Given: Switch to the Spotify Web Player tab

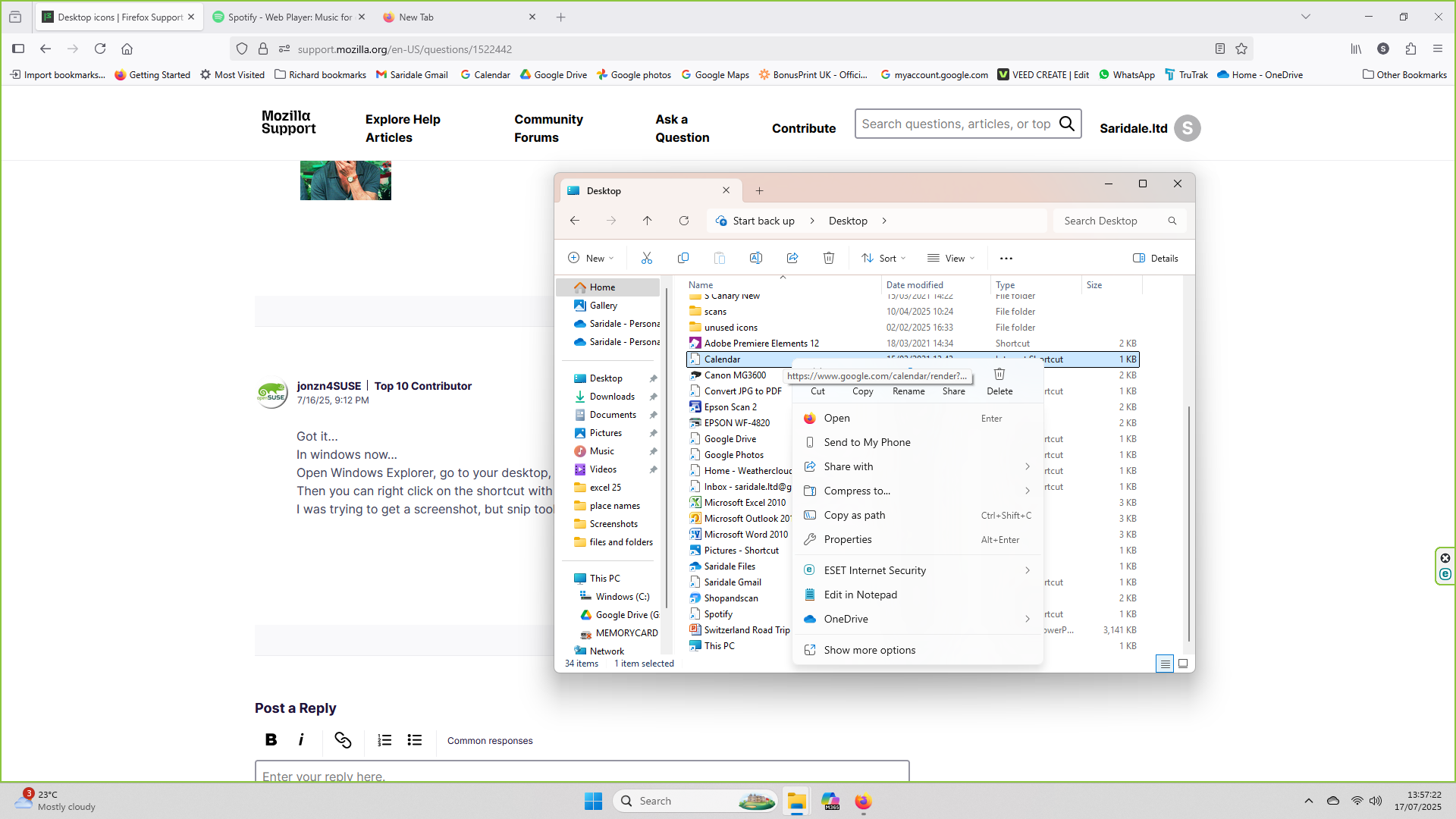Looking at the screenshot, I should click(x=288, y=17).
